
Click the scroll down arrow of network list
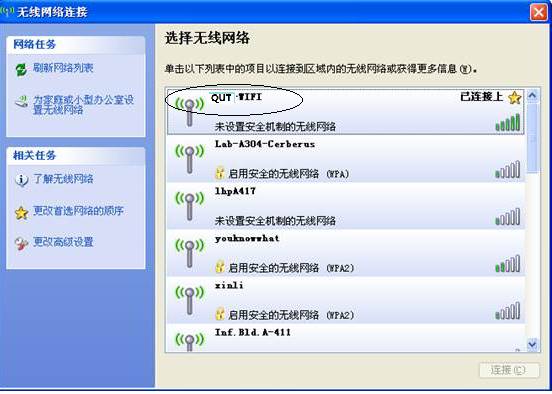tap(532, 344)
